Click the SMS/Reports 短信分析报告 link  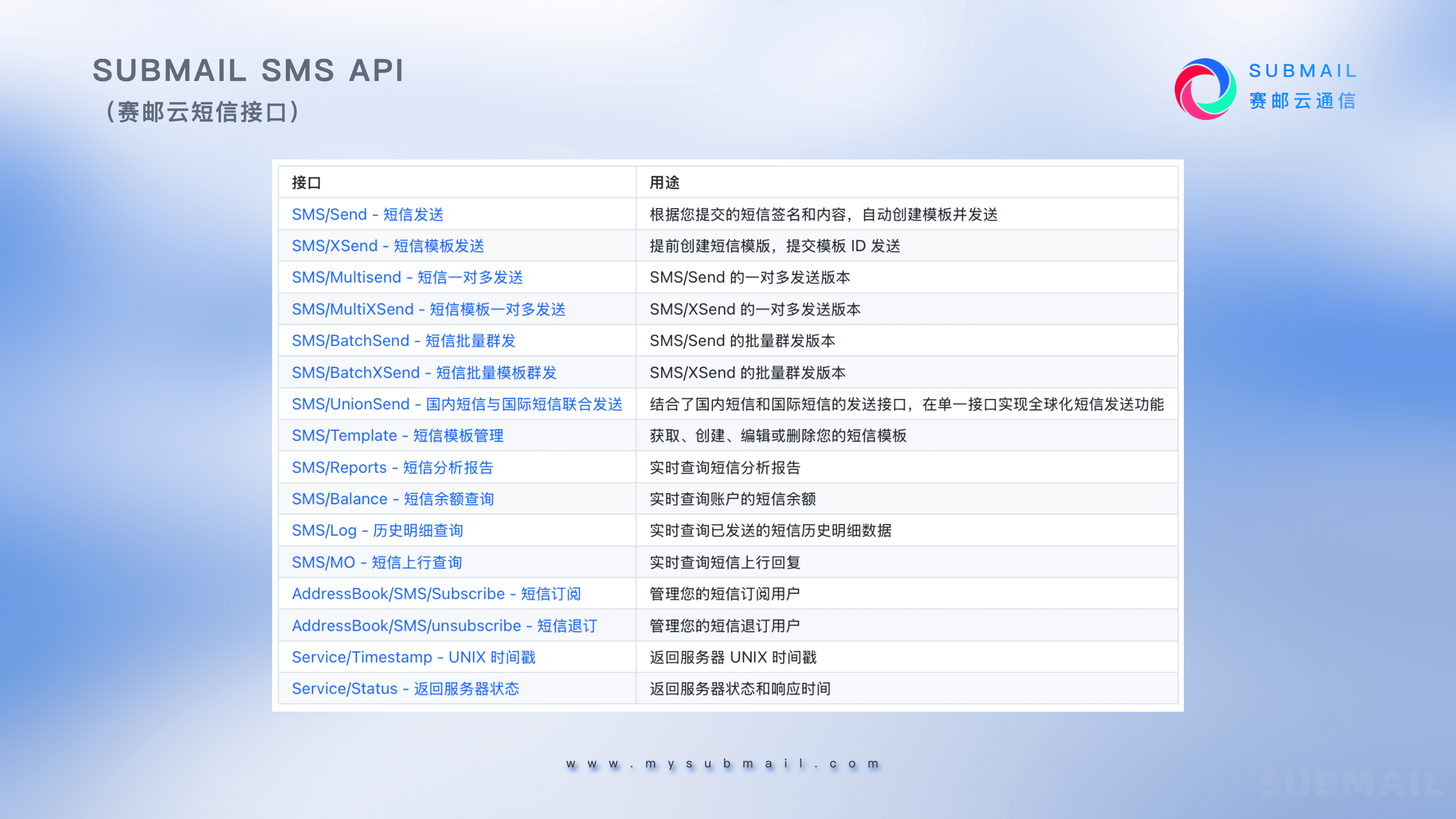tap(392, 468)
